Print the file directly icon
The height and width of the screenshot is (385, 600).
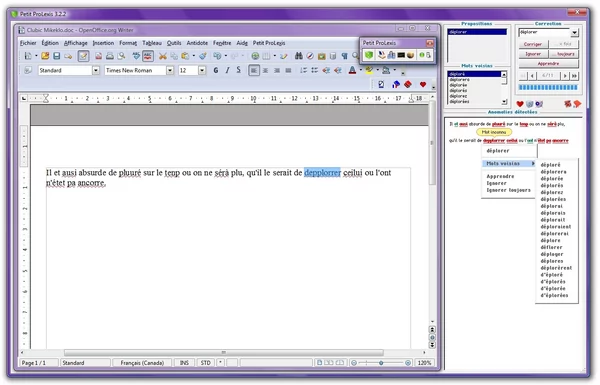pyautogui.click(x=110, y=56)
